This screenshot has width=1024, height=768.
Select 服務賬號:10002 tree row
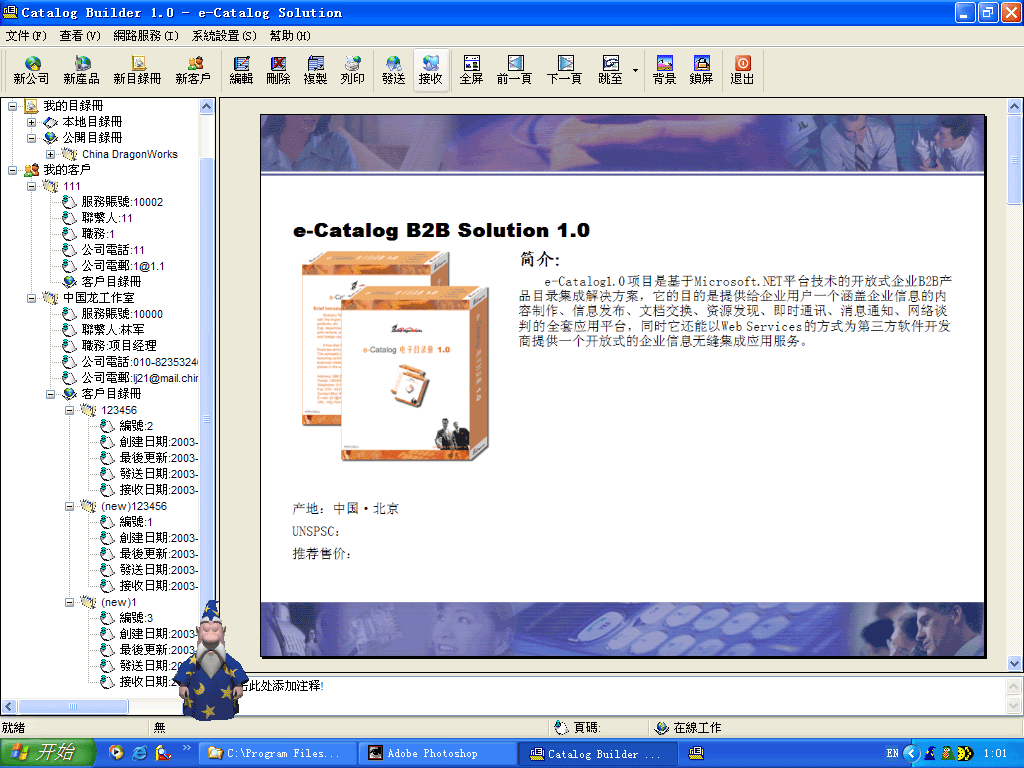(121, 202)
